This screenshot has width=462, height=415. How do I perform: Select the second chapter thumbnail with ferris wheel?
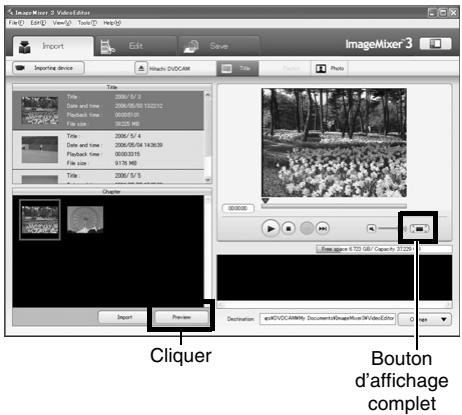(x=85, y=219)
